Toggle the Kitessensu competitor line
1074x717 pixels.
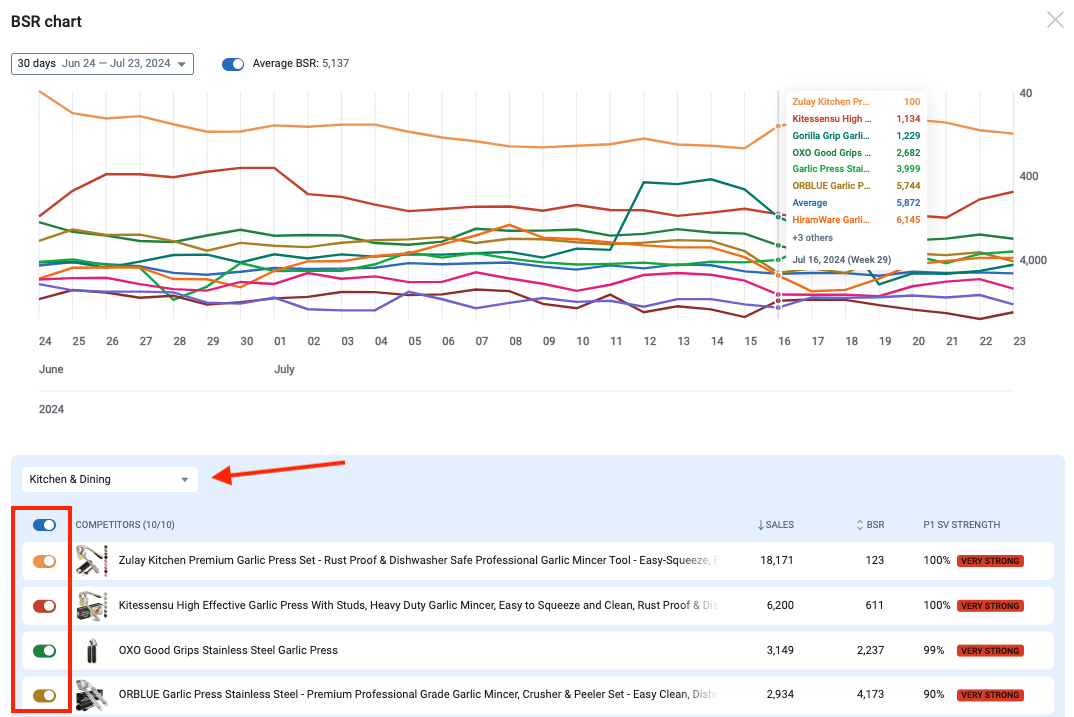45,606
